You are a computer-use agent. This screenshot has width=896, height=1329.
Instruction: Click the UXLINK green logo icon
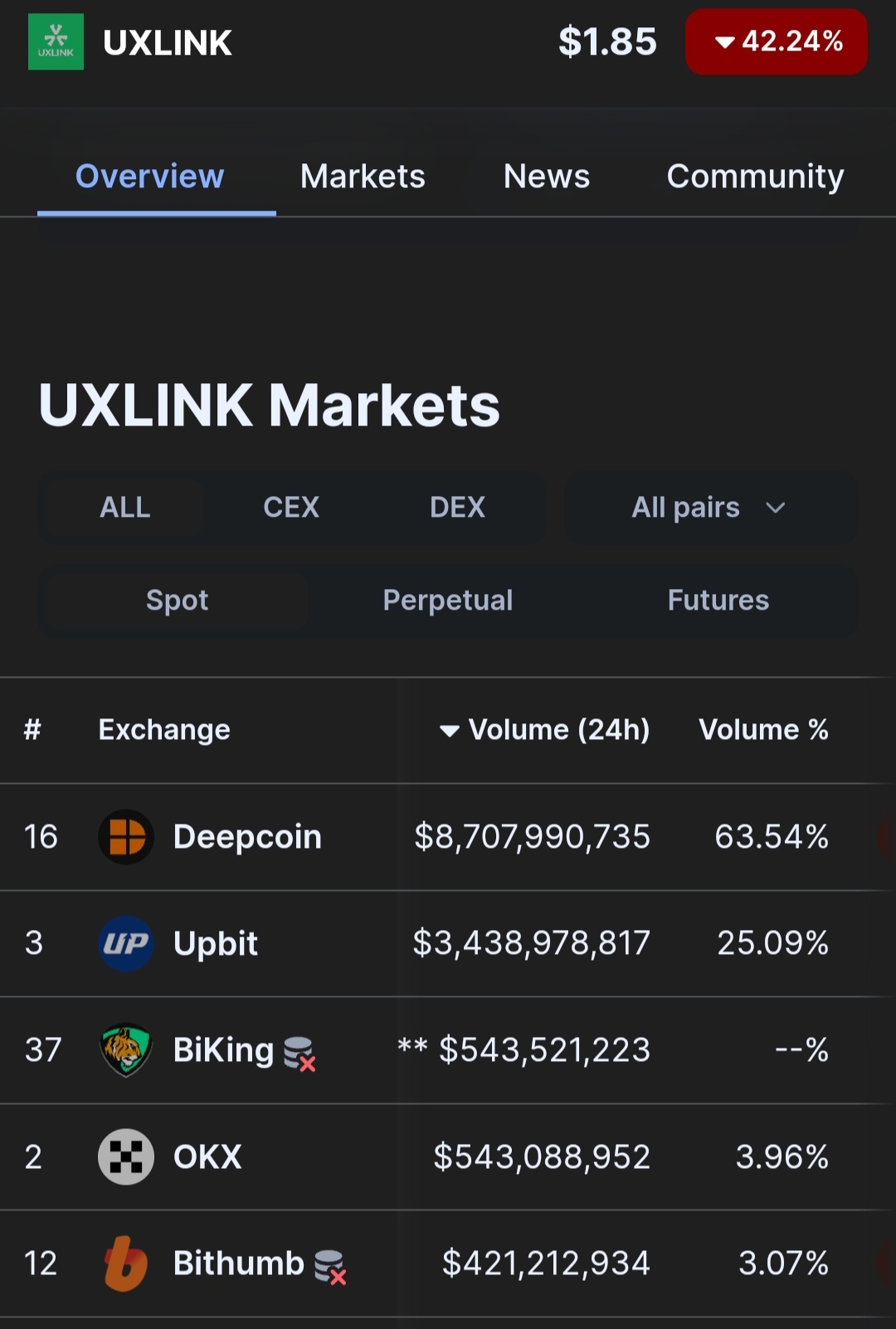(56, 41)
